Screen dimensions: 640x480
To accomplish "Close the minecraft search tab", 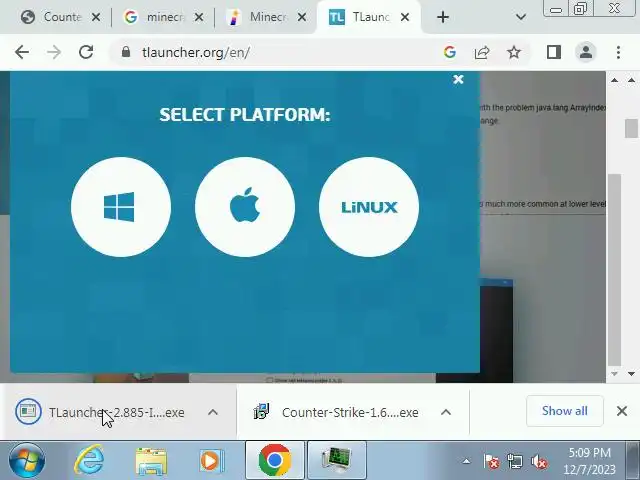I will click(x=199, y=17).
